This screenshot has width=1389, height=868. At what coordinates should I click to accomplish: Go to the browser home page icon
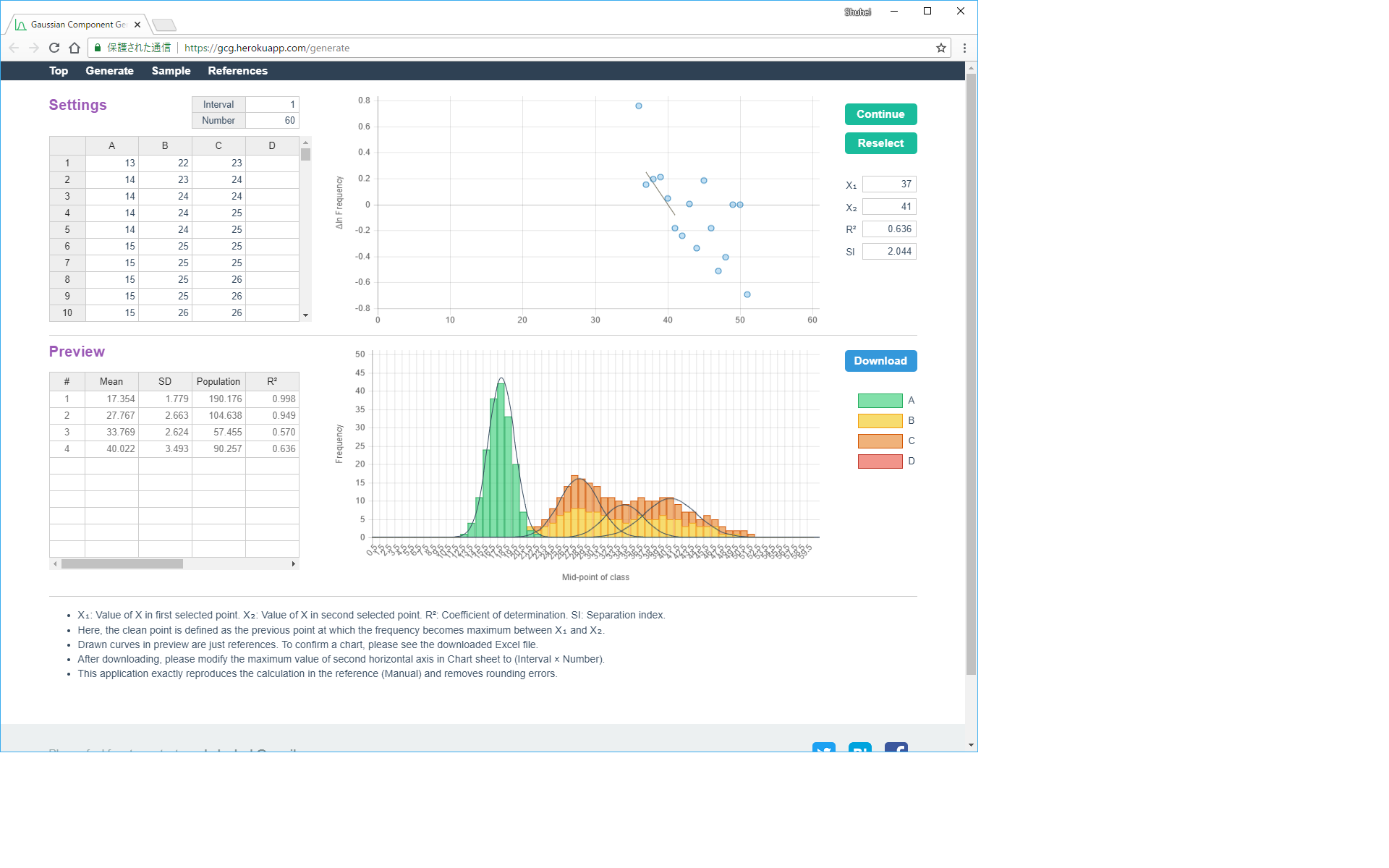coord(75,48)
